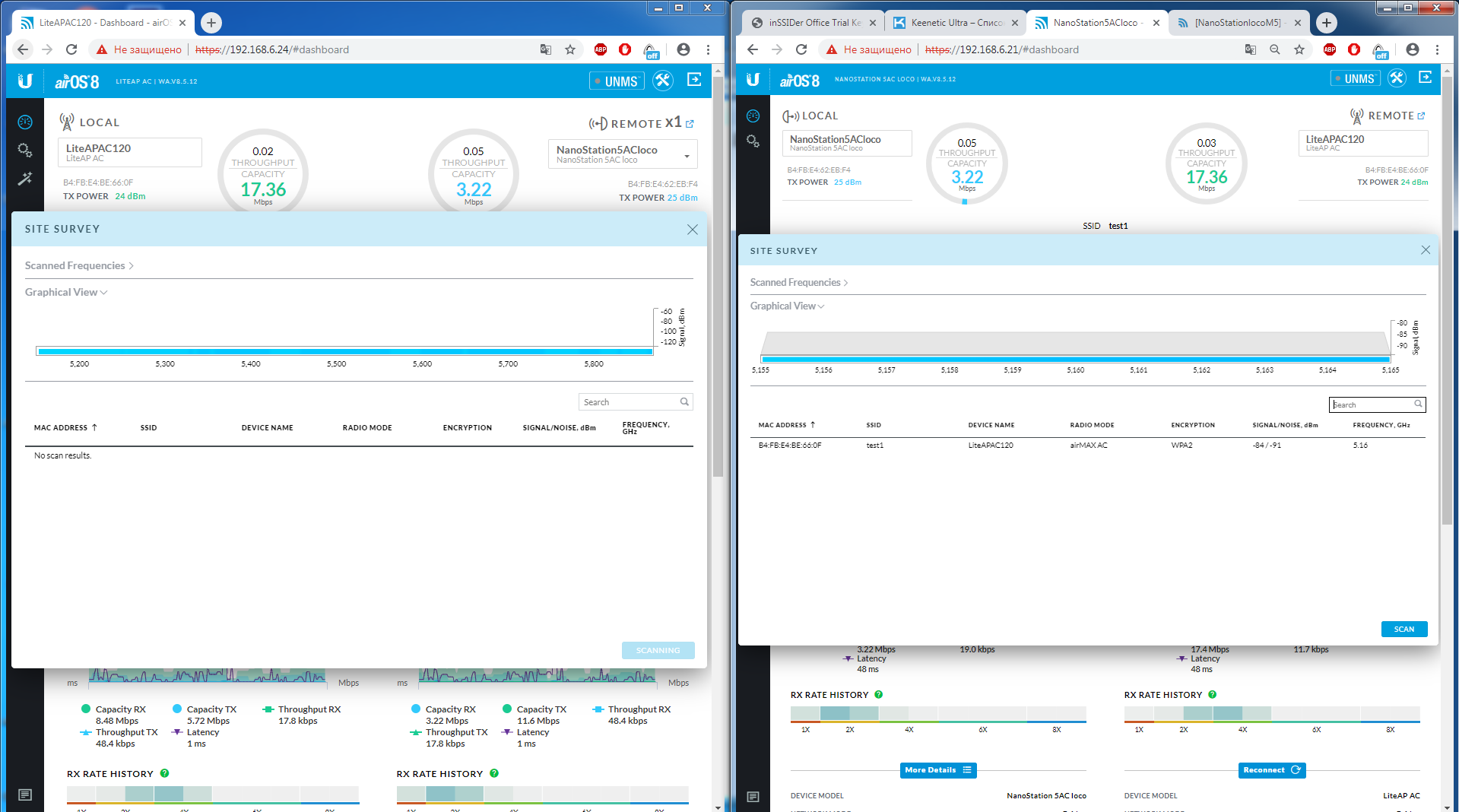The image size is (1459, 812).
Task: Open zoom magnifier icon in right address bar
Action: 1275,49
